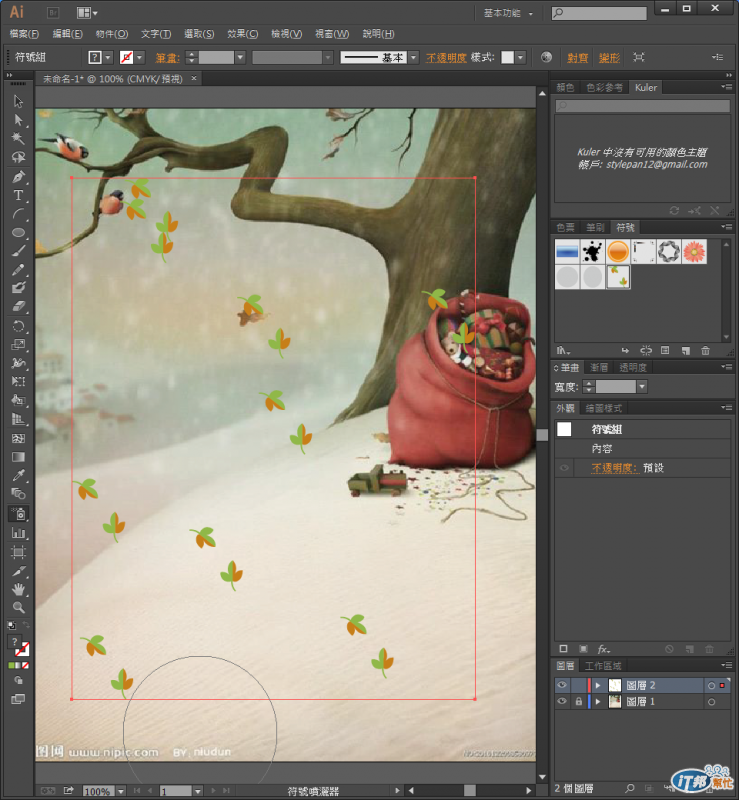Toggle visibility of 圖層 2
The image size is (739, 800).
click(x=562, y=685)
